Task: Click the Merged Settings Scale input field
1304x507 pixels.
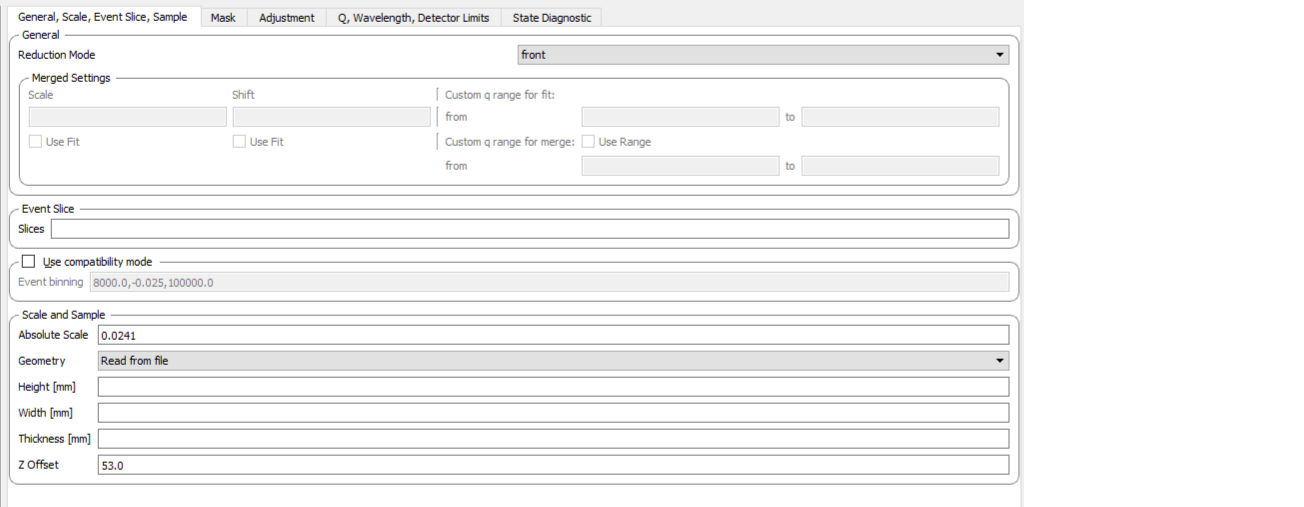Action: coord(127,117)
